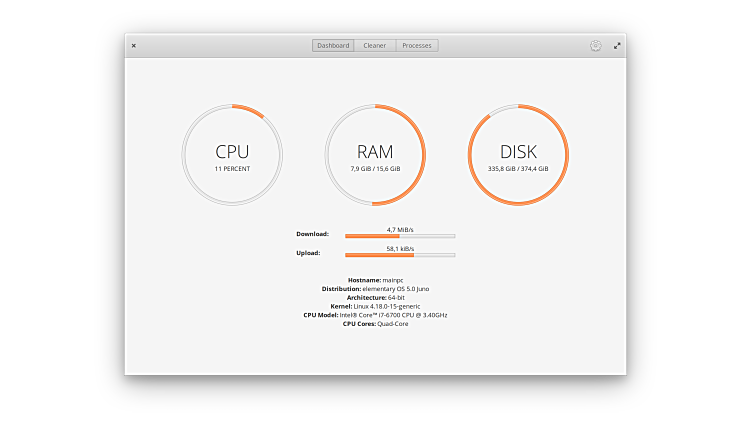Viewport: 752px width, 423px height.
Task: Click the DISK usage circular gauge
Action: [518, 155]
